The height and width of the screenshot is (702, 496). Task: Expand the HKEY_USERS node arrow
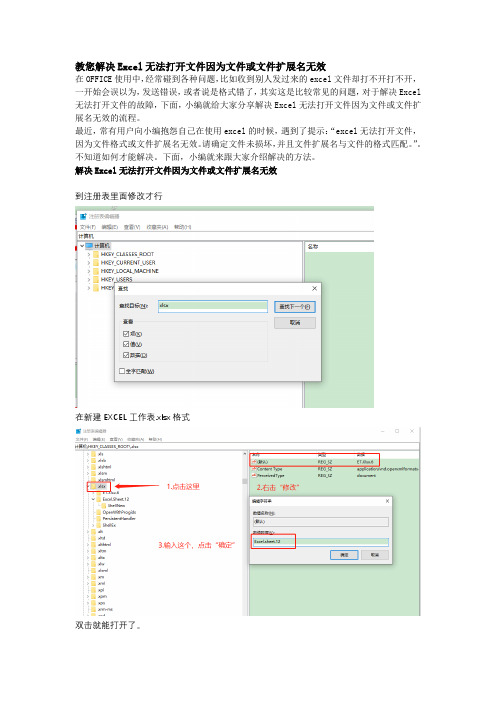coord(89,279)
